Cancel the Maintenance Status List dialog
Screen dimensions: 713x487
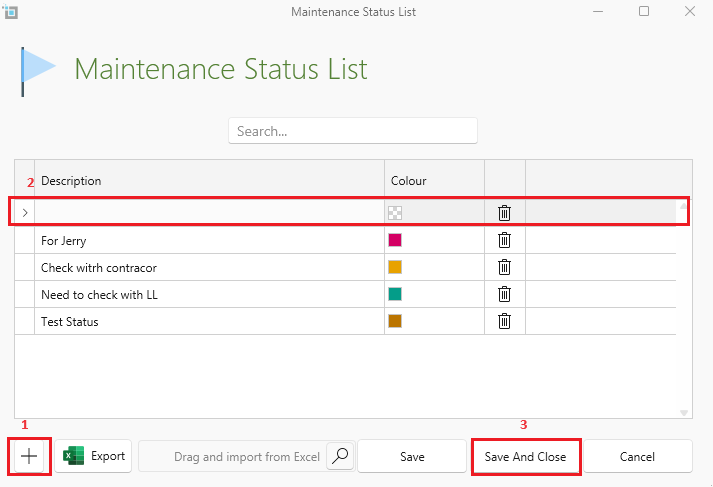[x=637, y=456]
